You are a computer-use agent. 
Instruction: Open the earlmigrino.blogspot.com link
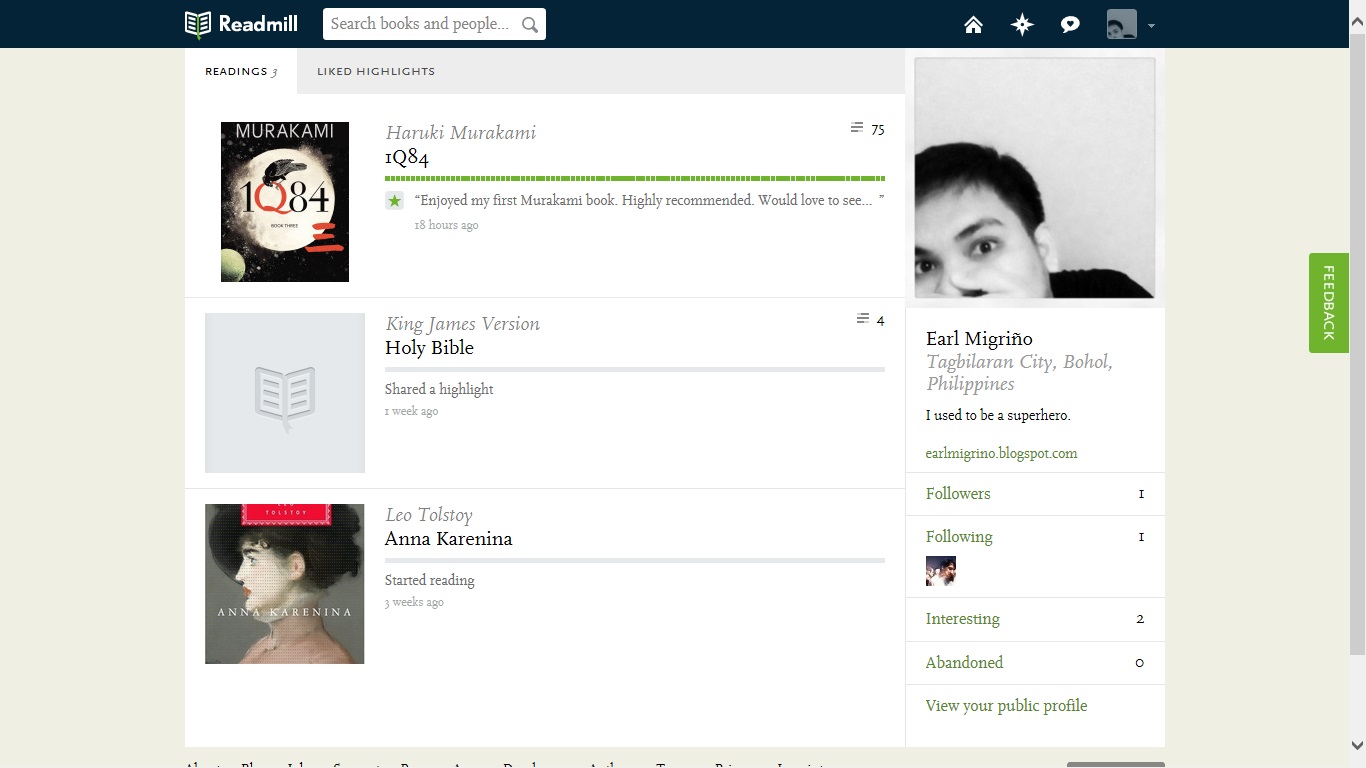point(1002,453)
